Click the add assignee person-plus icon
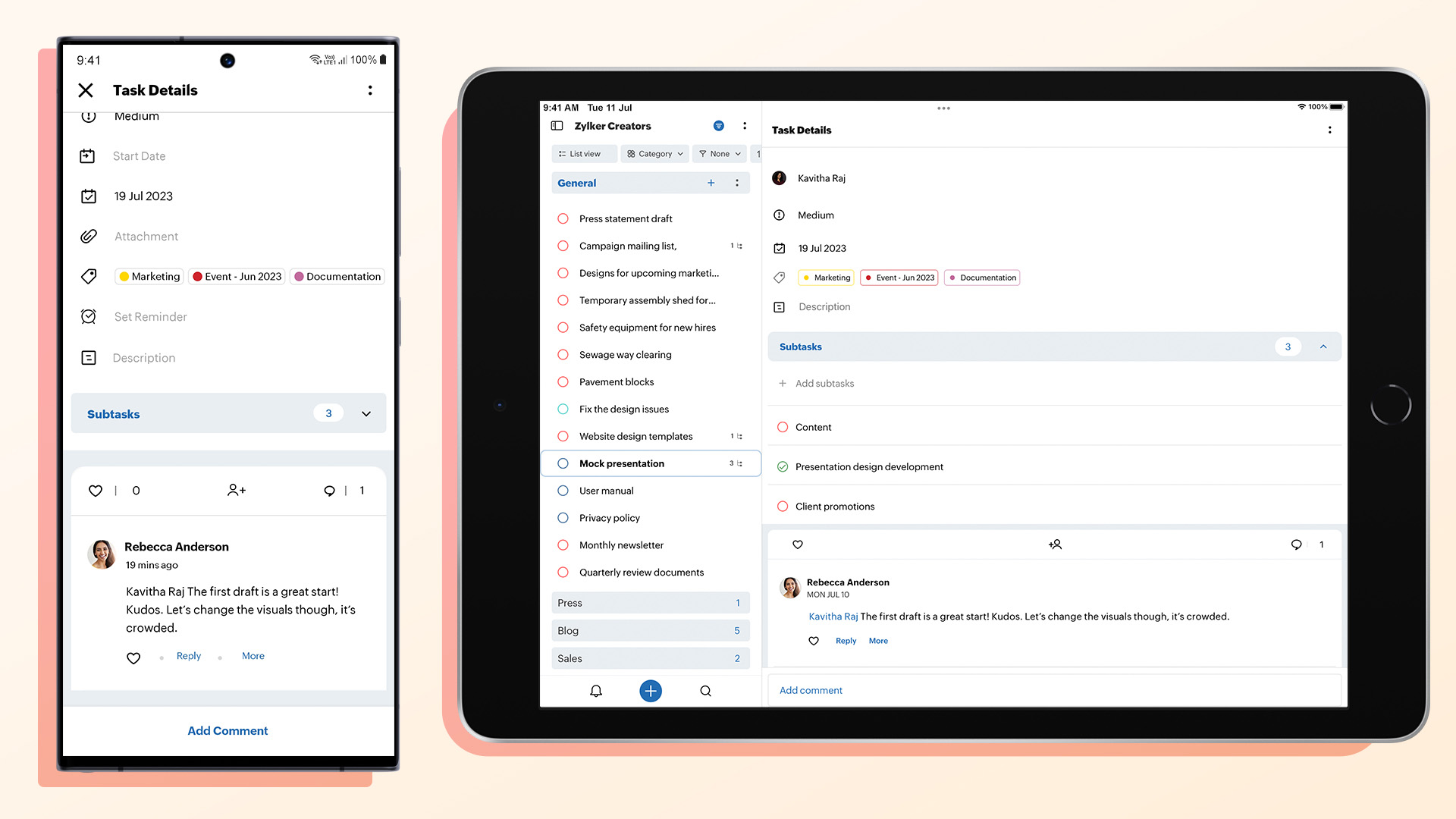Image resolution: width=1456 pixels, height=819 pixels. (x=234, y=490)
